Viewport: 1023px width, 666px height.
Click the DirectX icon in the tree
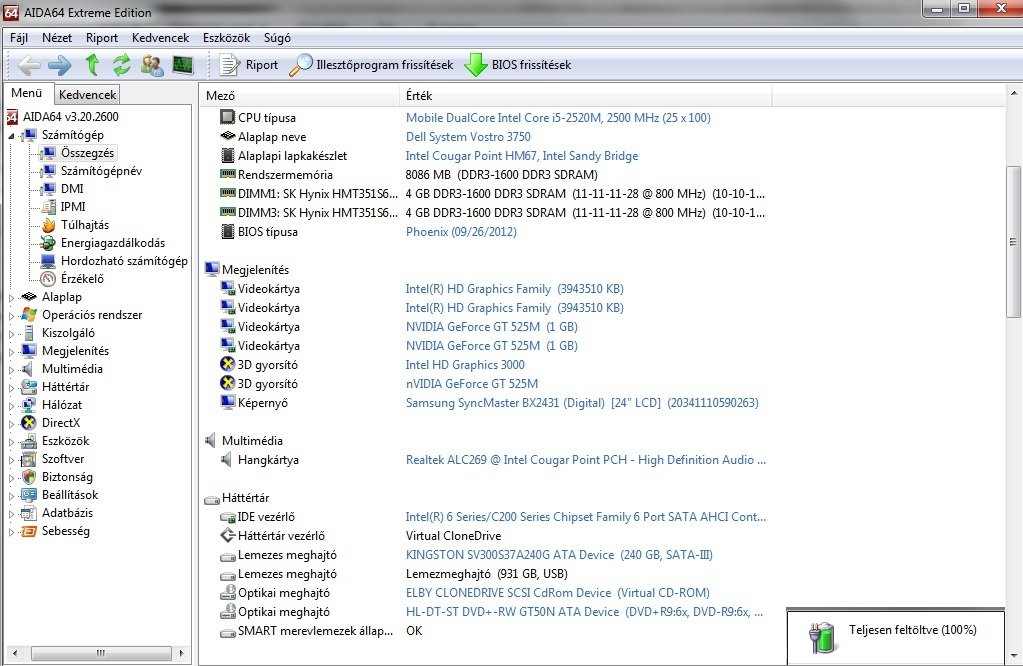(29, 423)
